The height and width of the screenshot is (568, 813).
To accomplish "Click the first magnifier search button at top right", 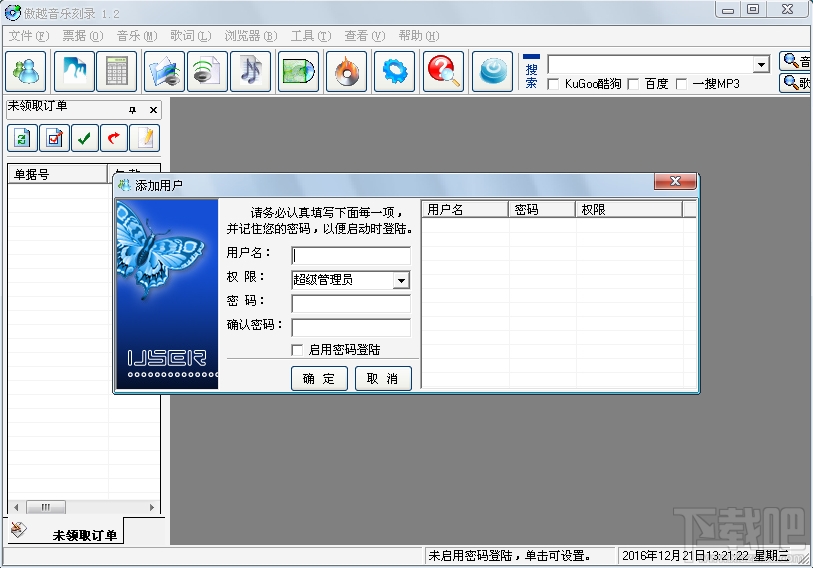I will coord(795,62).
